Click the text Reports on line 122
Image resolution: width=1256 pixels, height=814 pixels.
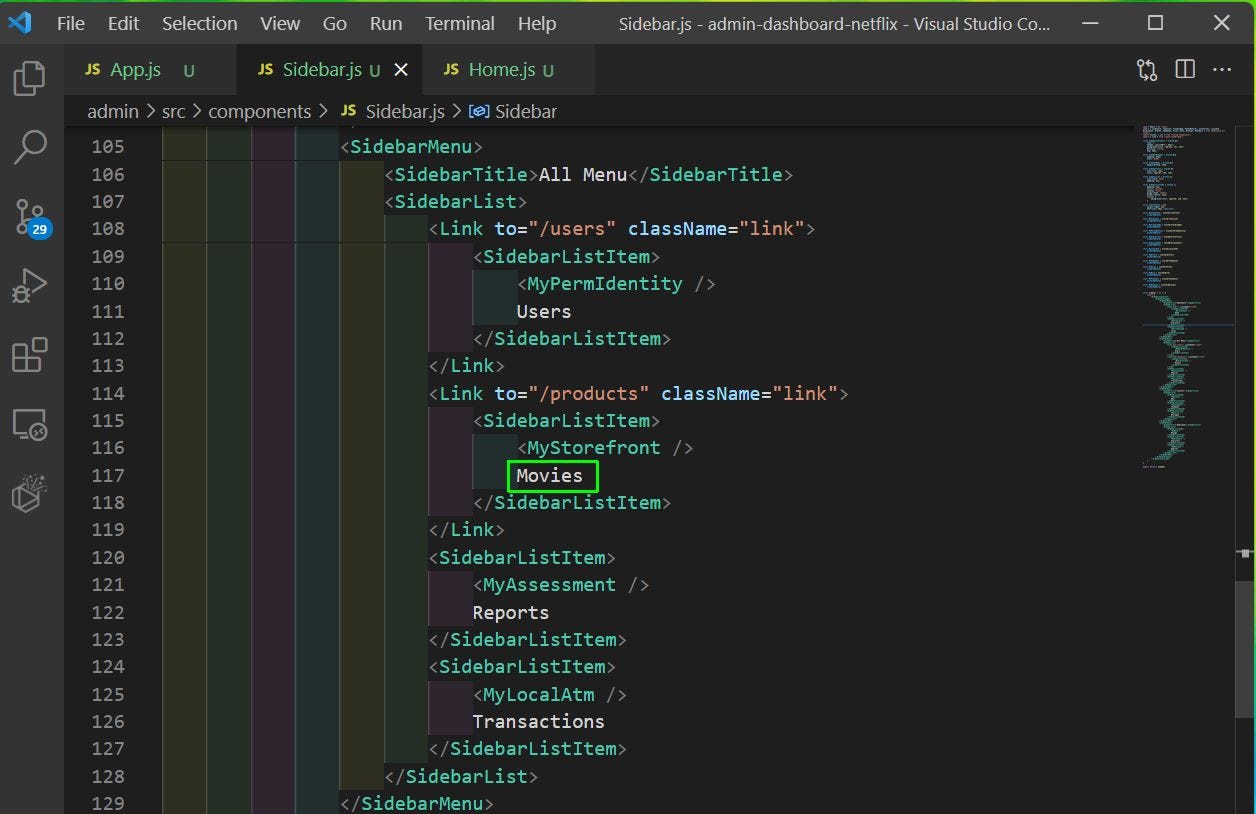coord(511,612)
